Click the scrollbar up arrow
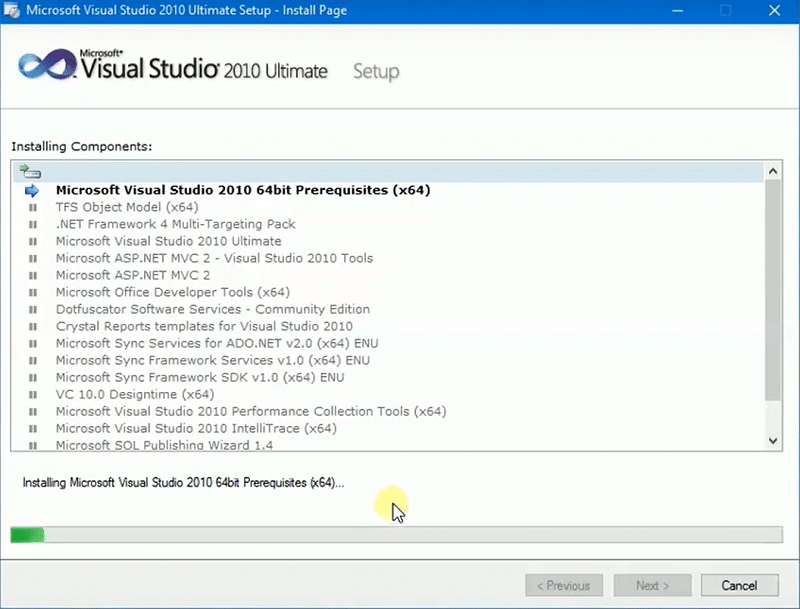800x609 pixels. click(773, 170)
